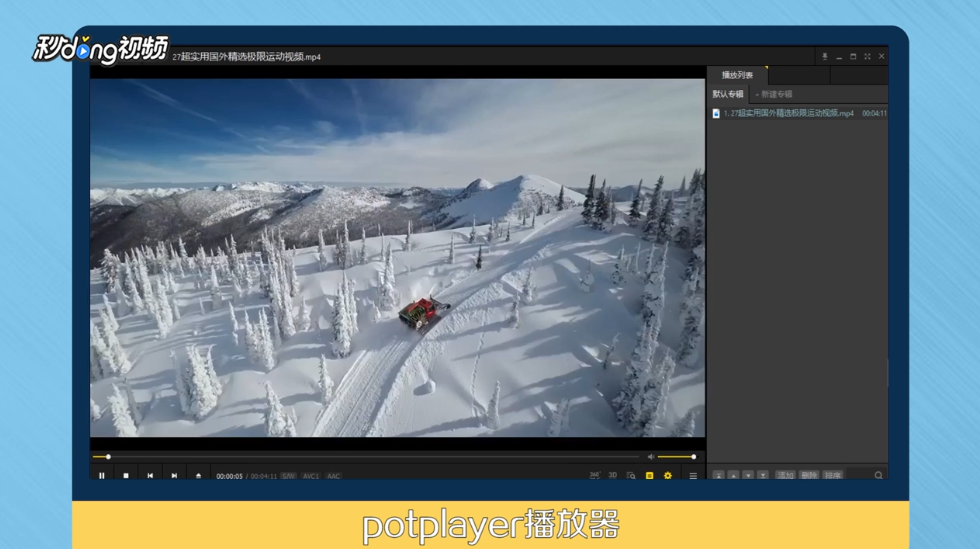Click the mp4 file icon in playlist
This screenshot has width=980, height=549.
716,113
